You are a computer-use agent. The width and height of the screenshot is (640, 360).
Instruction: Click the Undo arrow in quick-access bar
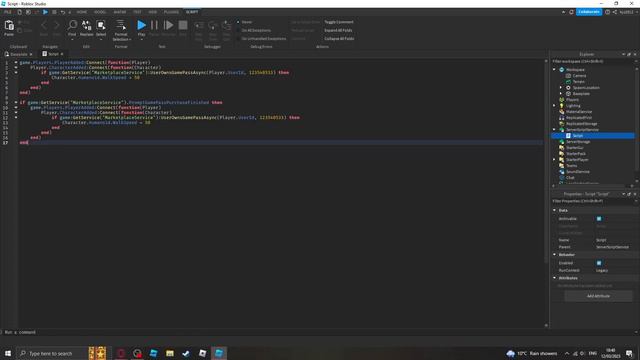pyautogui.click(x=63, y=12)
